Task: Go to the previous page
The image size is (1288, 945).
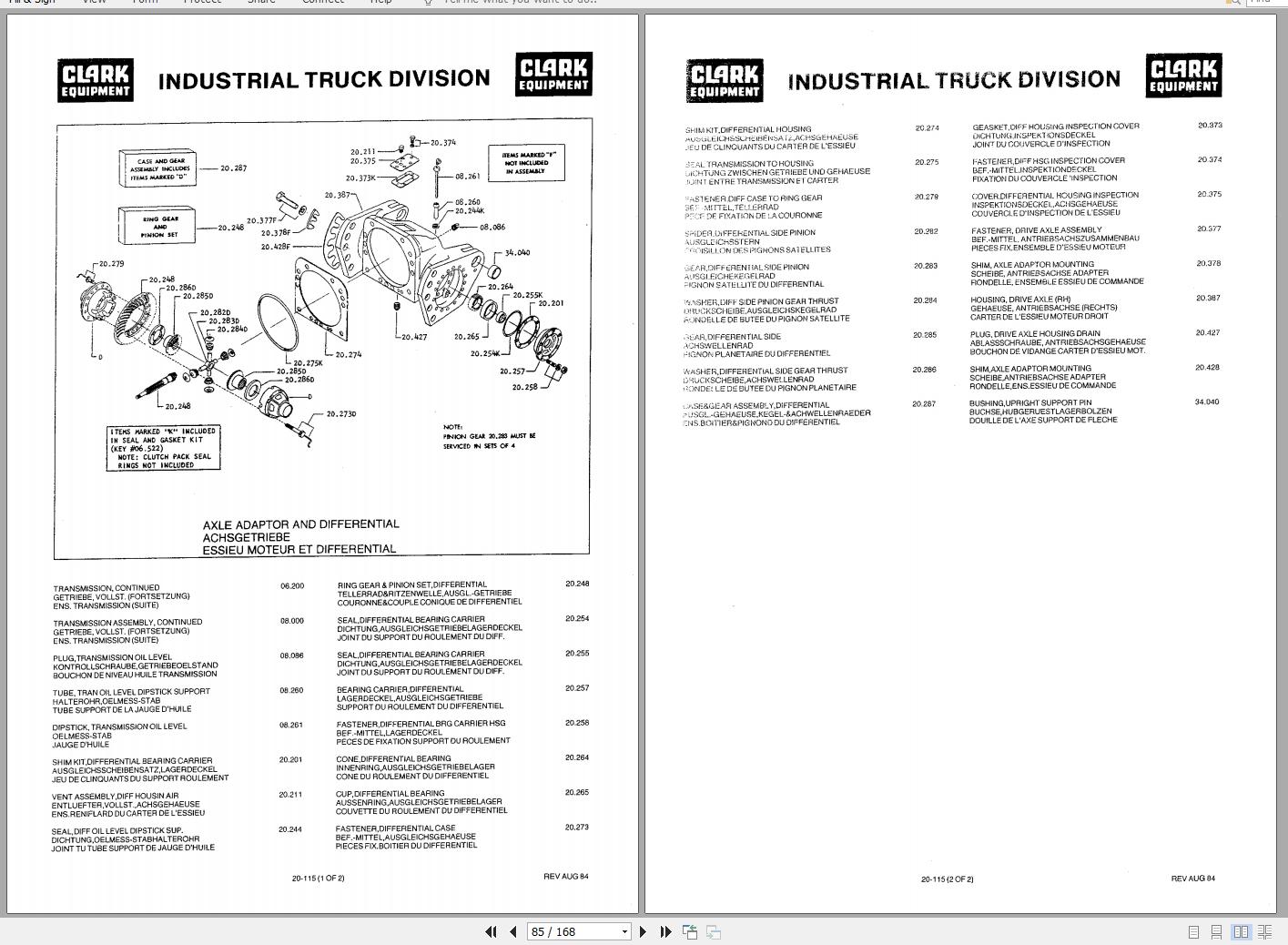Action: 513,931
